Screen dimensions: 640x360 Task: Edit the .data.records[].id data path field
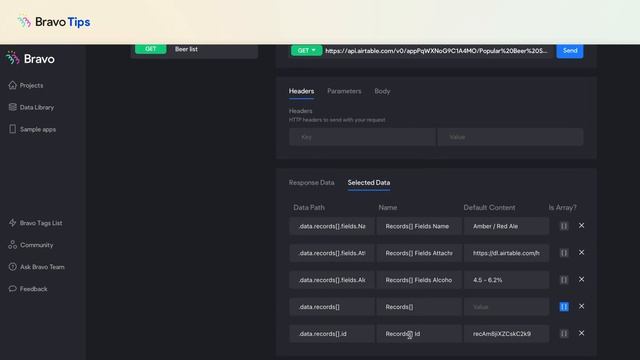click(x=332, y=334)
